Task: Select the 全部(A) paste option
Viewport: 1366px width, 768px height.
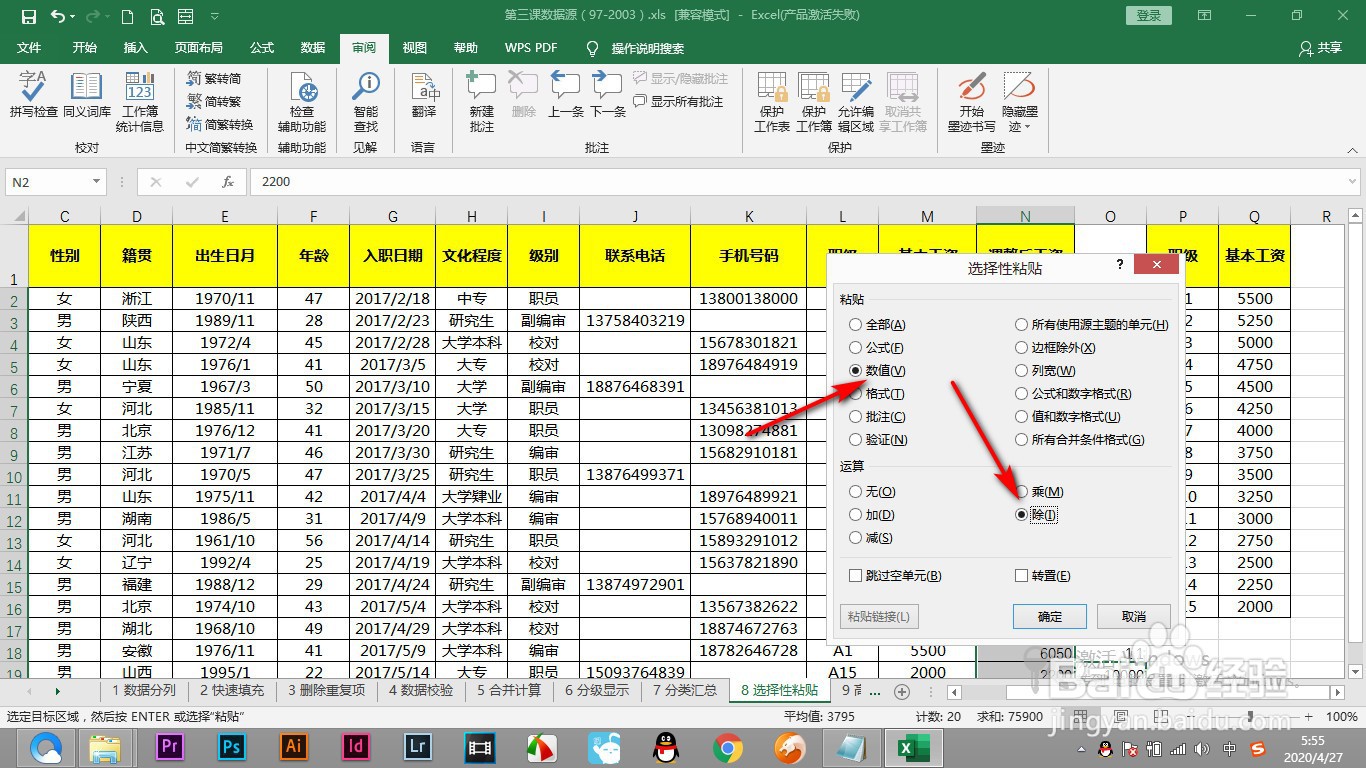Action: (877, 324)
